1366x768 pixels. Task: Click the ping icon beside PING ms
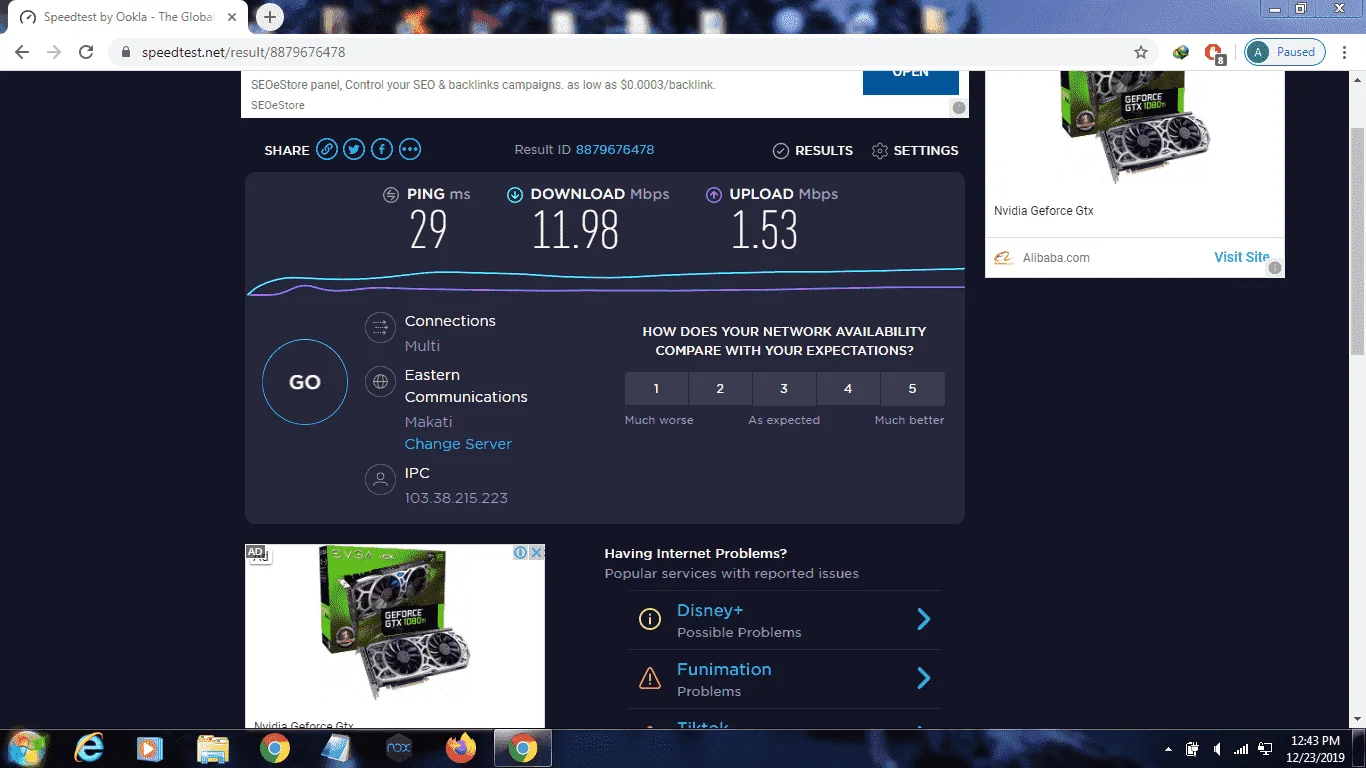(x=391, y=195)
